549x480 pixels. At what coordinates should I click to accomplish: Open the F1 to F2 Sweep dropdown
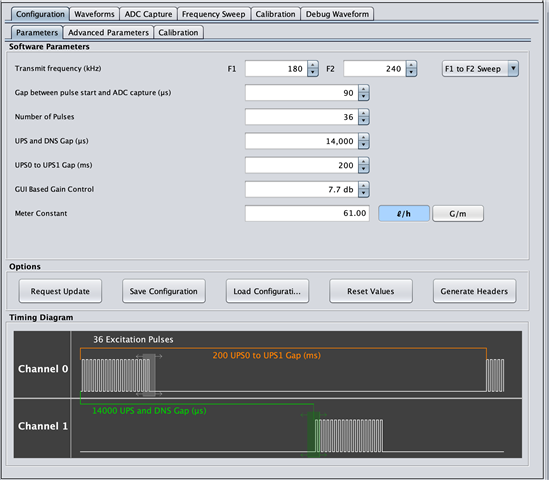480,69
